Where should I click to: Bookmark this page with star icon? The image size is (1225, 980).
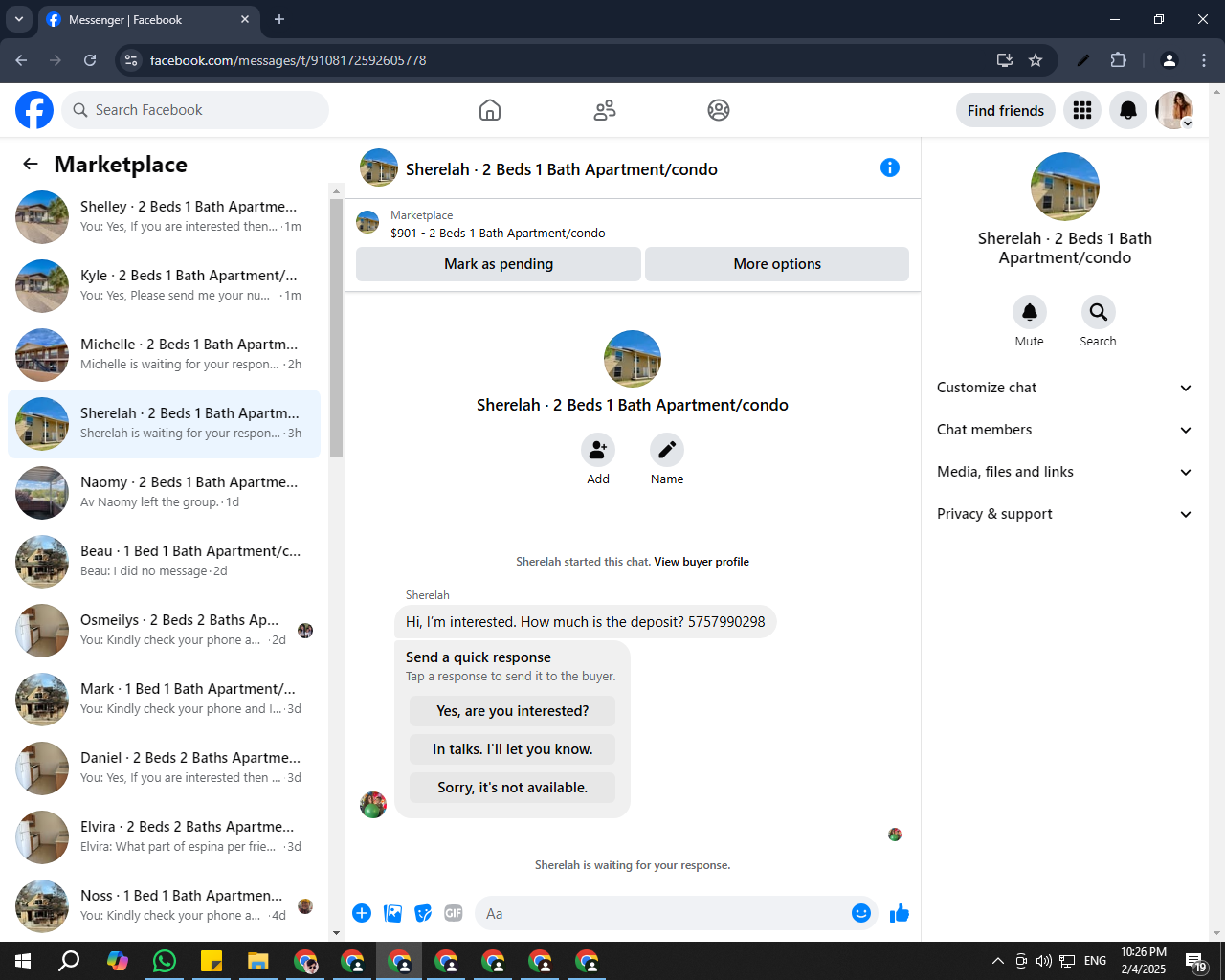[x=1036, y=60]
